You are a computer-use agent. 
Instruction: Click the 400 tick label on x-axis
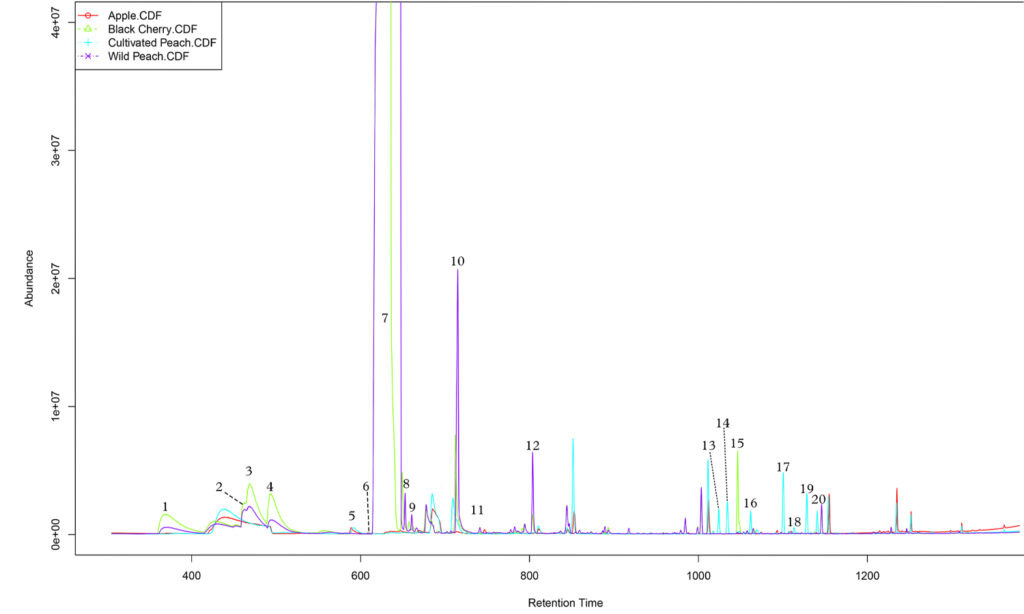191,577
